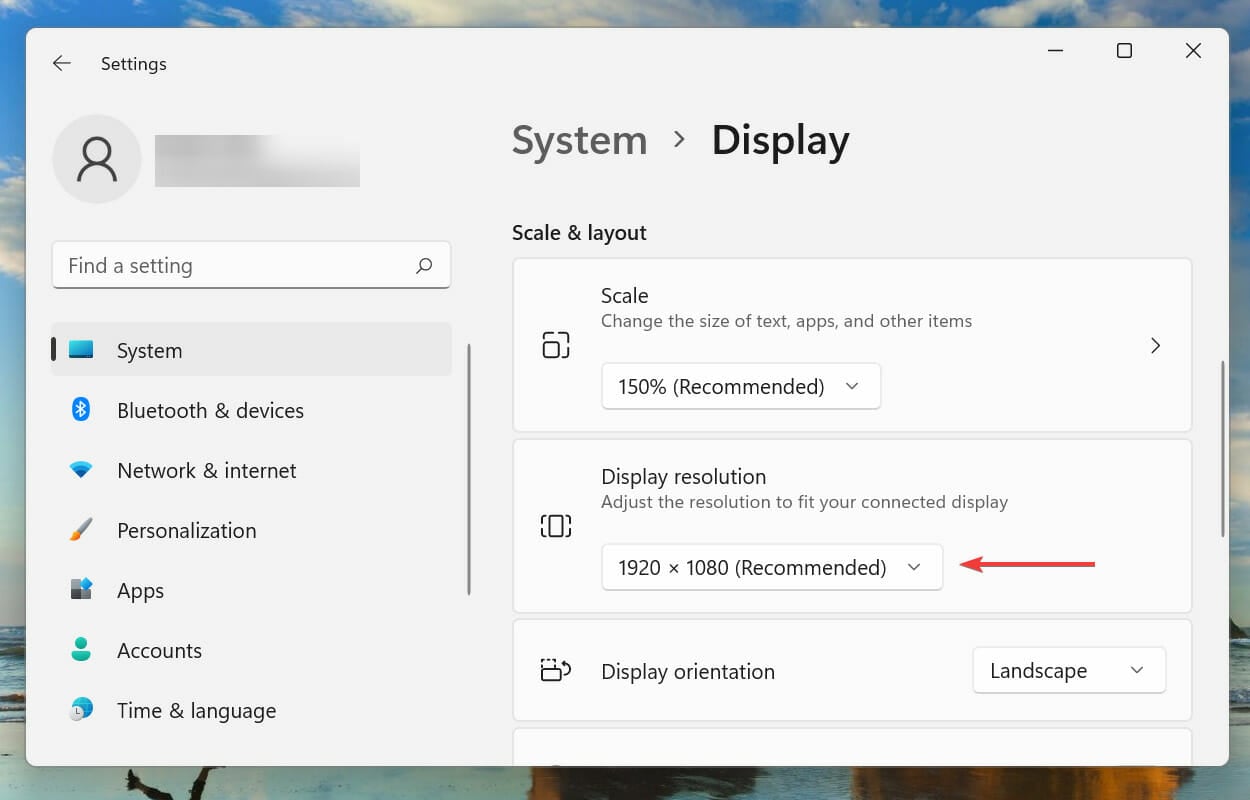1250x800 pixels.
Task: Maximize the Settings window
Action: pos(1124,51)
